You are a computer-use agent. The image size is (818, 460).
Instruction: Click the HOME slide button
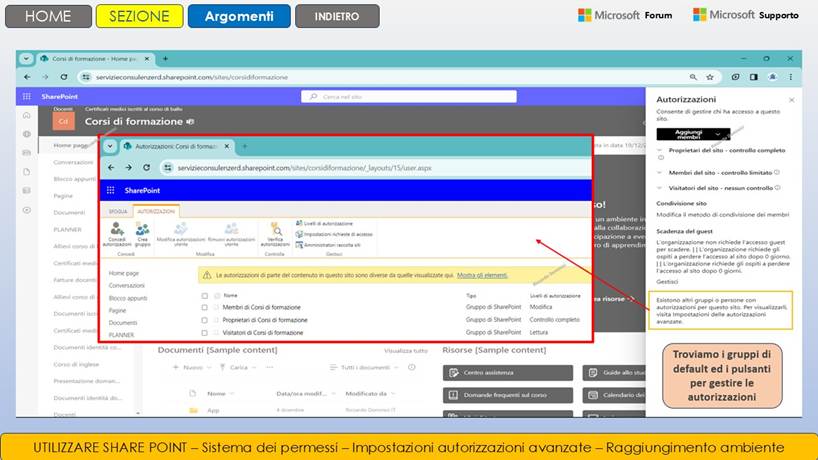(x=48, y=16)
